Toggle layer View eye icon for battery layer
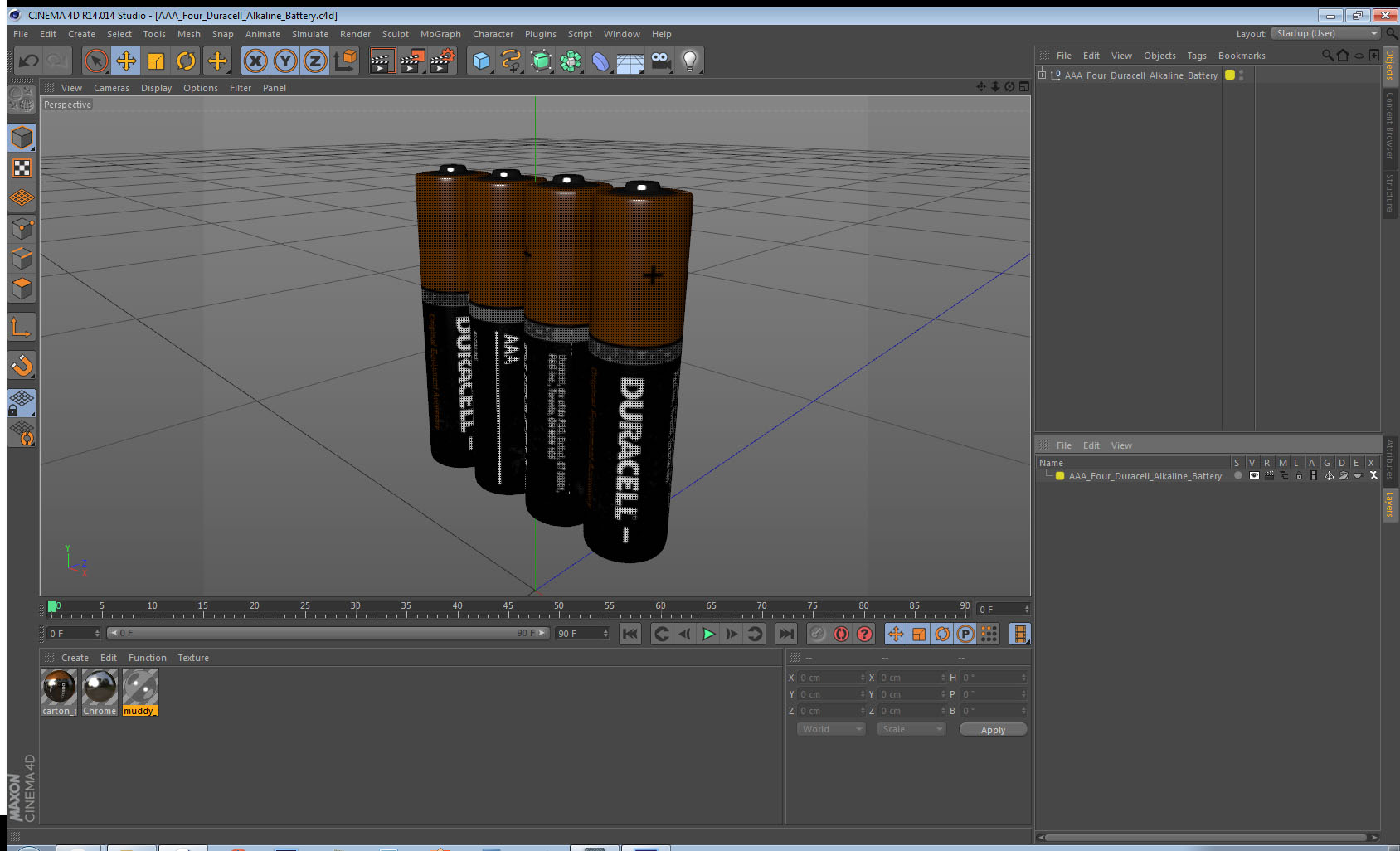1400x851 pixels. pyautogui.click(x=1254, y=476)
